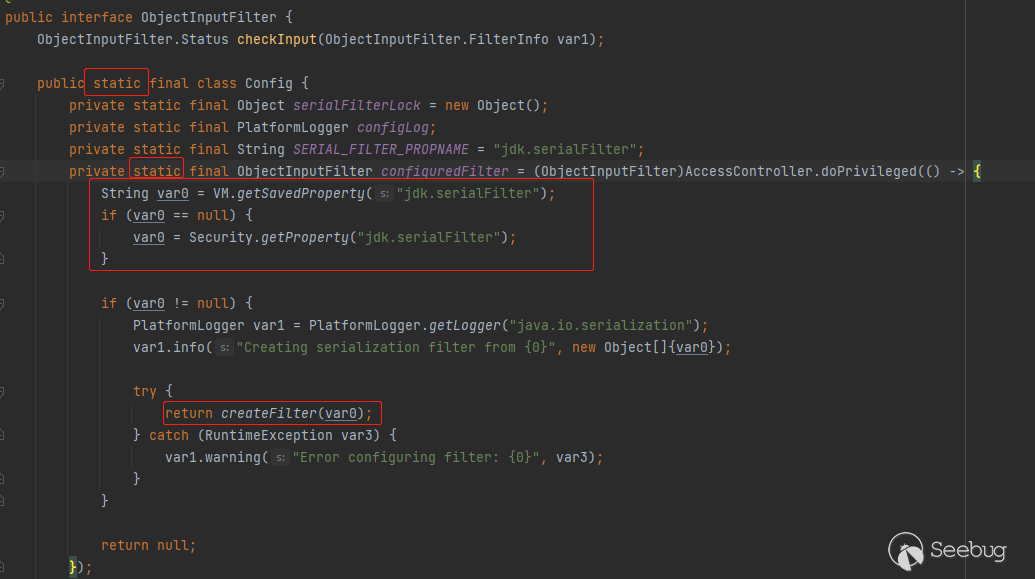Click the 'interface' keyword
The height and width of the screenshot is (579, 1035).
(x=97, y=17)
